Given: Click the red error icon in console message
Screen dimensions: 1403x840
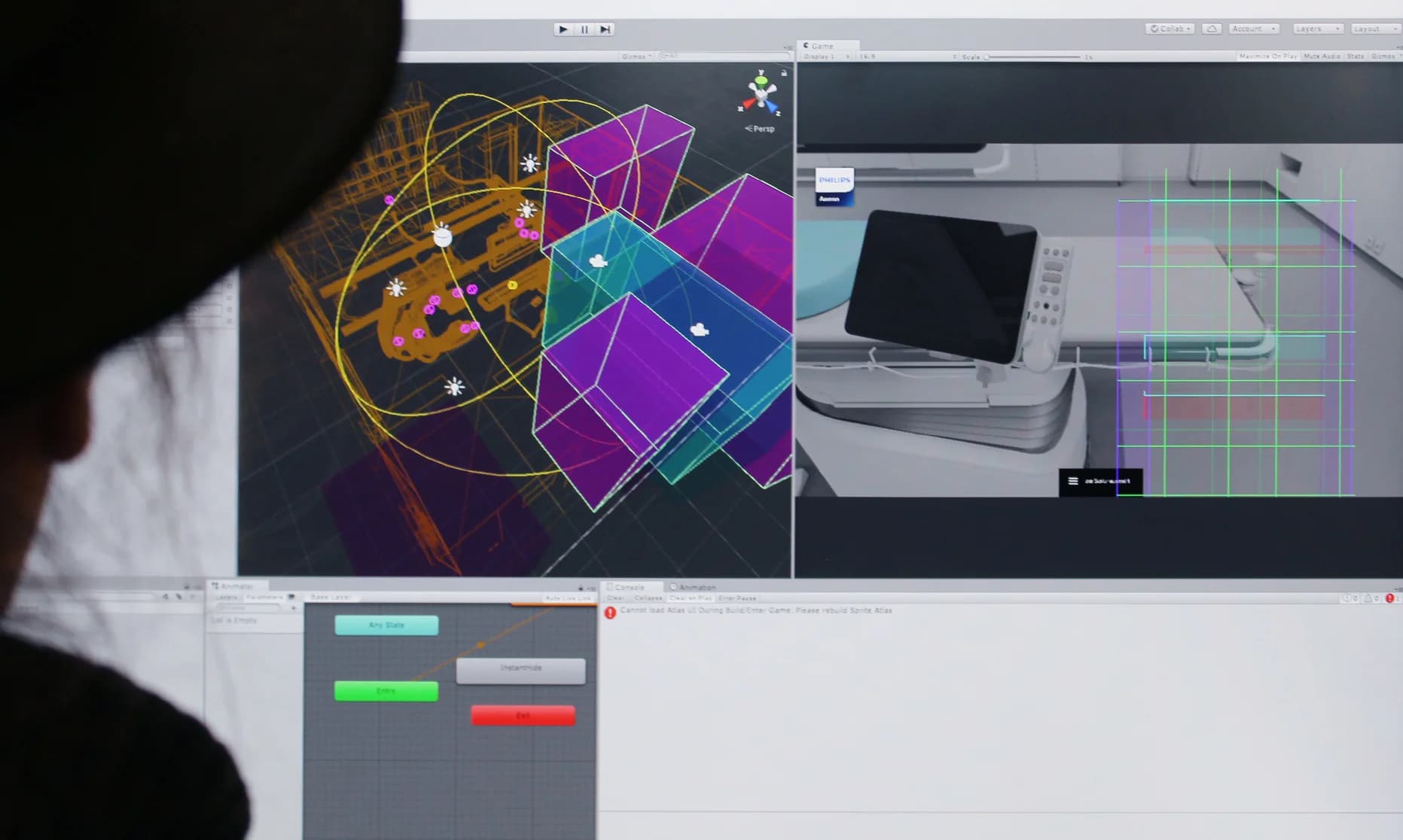Looking at the screenshot, I should pos(610,612).
